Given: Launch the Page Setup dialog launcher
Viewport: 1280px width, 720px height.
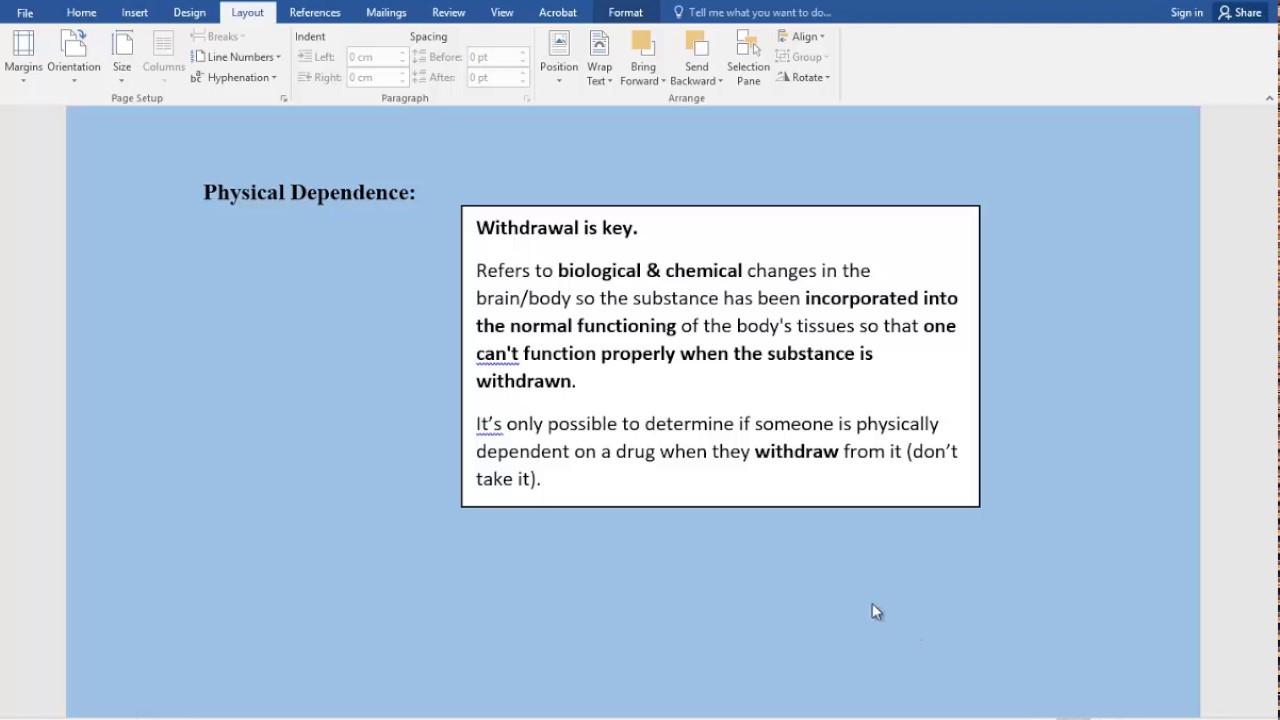Looking at the screenshot, I should tap(284, 98).
